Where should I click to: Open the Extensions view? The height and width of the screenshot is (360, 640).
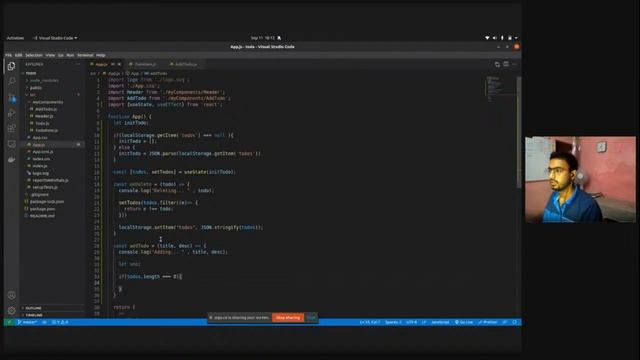[11, 129]
